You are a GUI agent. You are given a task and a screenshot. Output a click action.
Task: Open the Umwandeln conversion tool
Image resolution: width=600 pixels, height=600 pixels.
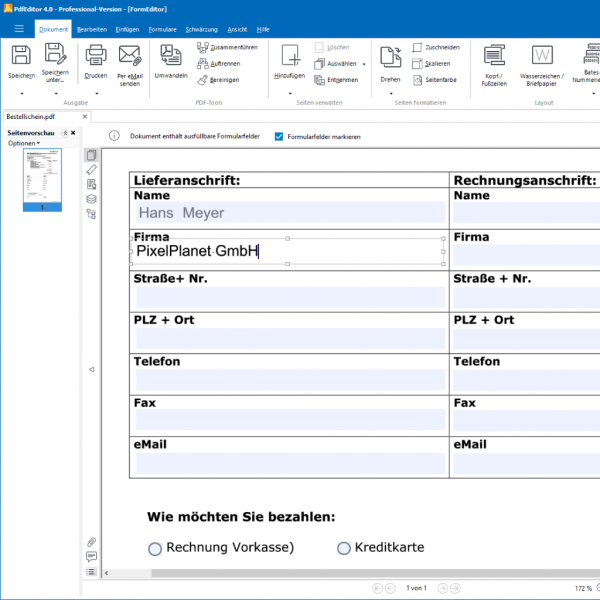171,57
